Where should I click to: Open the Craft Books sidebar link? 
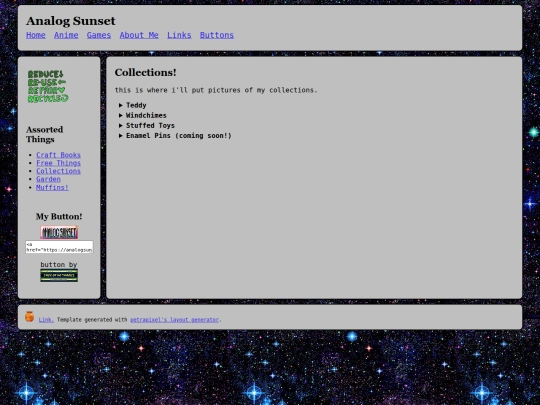point(59,155)
